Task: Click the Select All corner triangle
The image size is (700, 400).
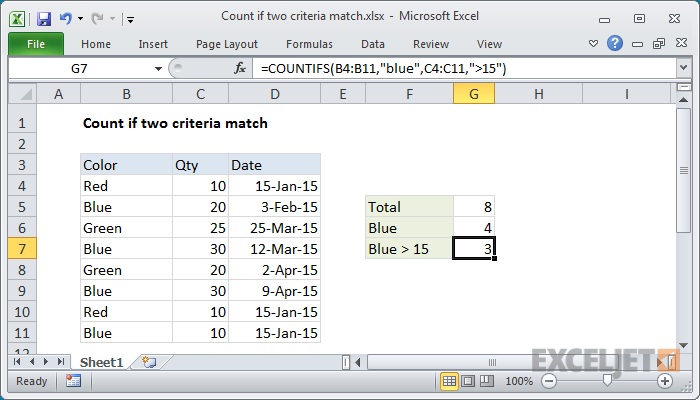Action: 22,94
